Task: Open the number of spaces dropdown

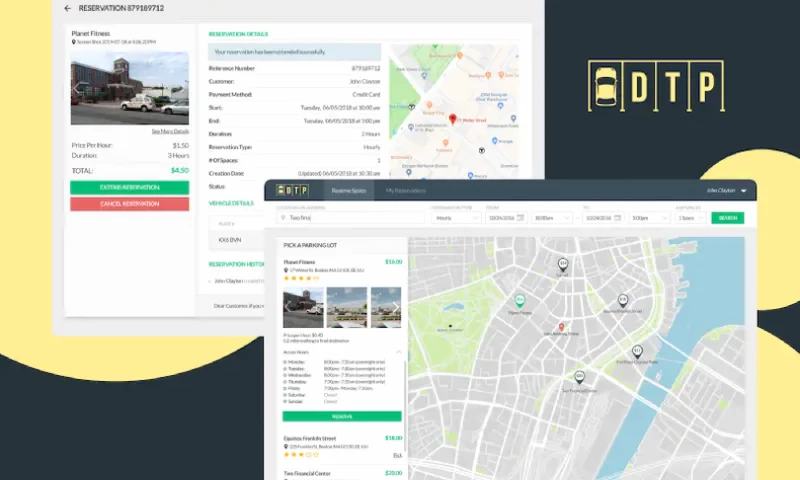Action: tap(690, 217)
